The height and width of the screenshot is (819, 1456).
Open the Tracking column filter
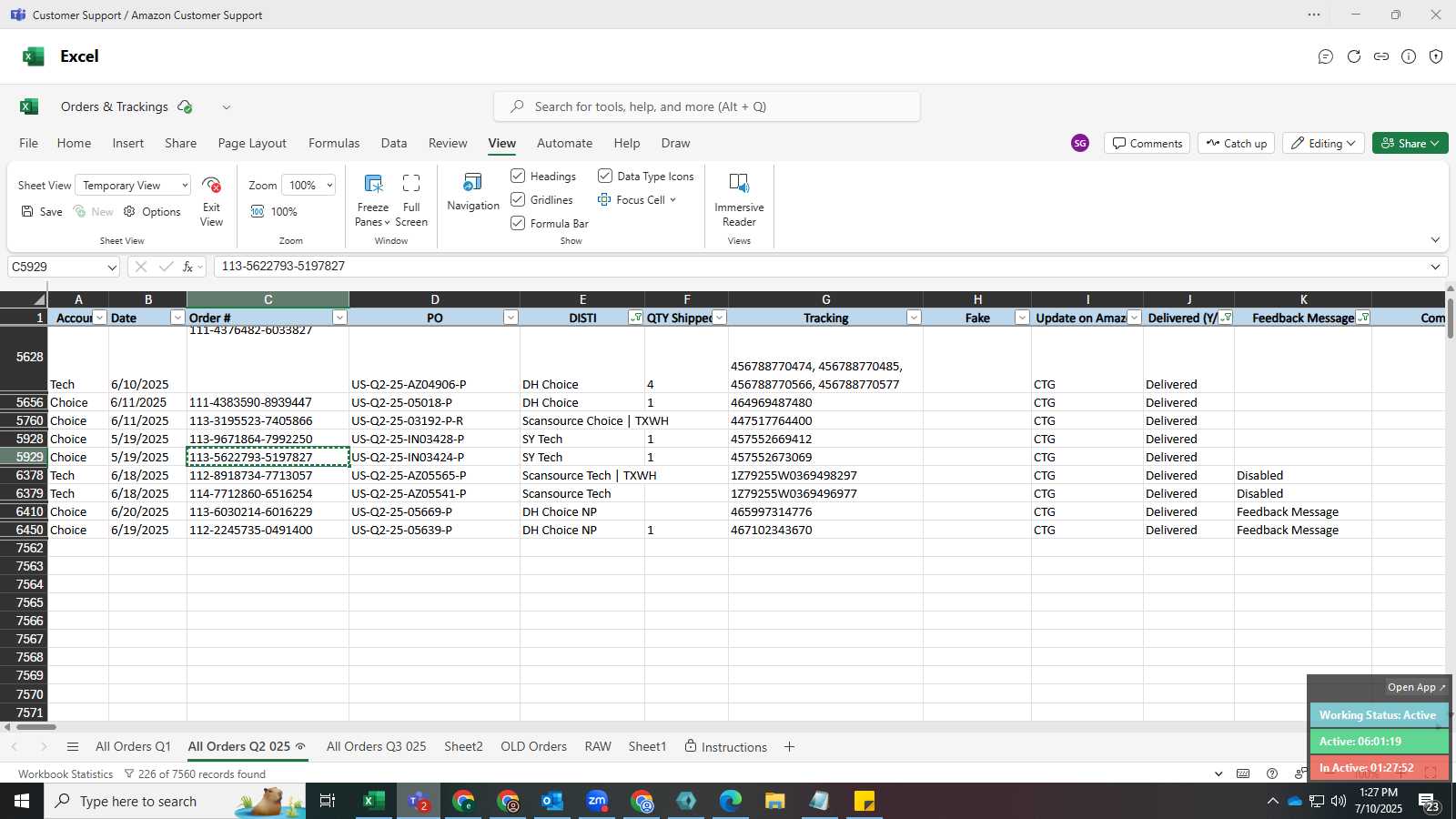[914, 318]
